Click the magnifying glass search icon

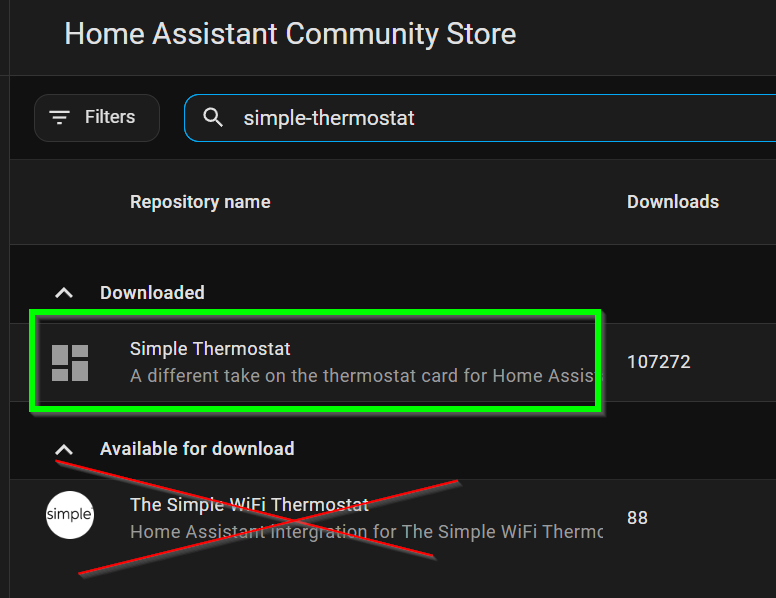(213, 118)
